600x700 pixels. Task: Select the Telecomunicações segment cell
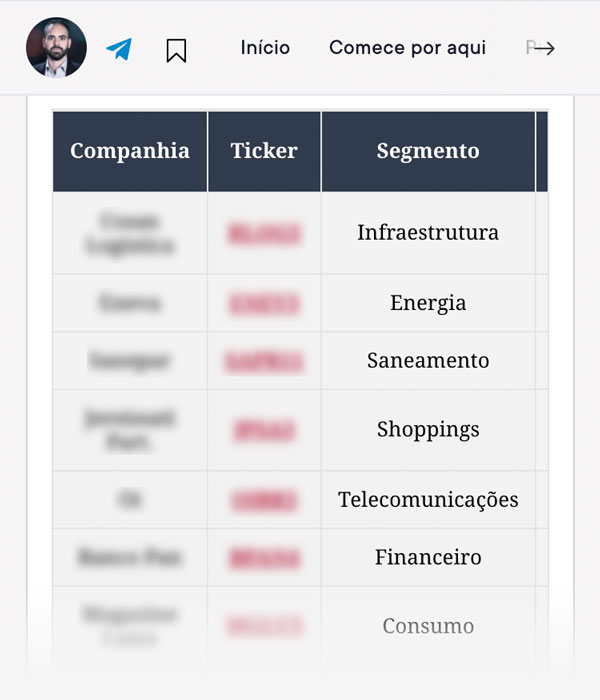428,500
